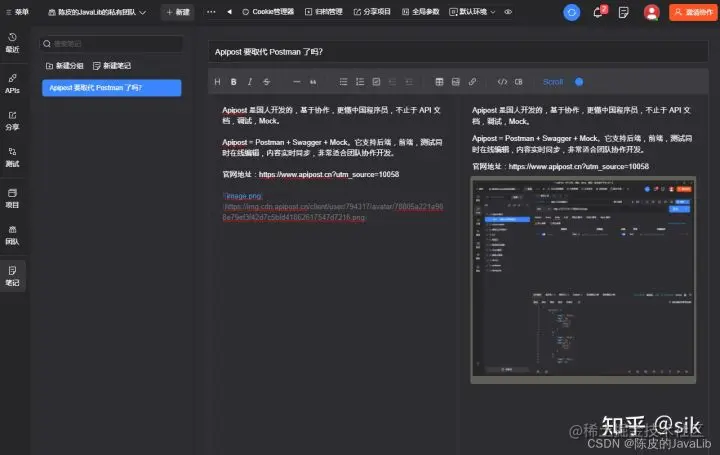Create an unordered bullet list
Screen dimensions: 720x455
coord(343,82)
